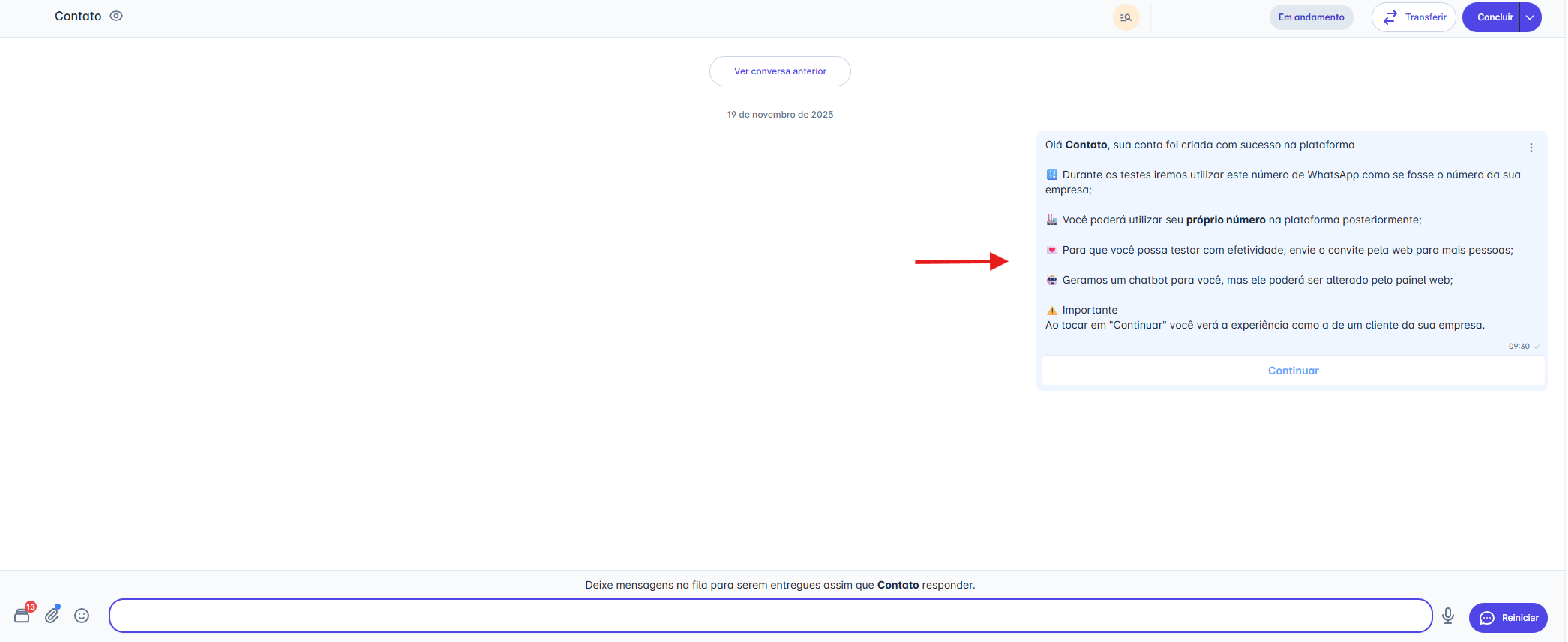1568x642 pixels.
Task: Expand the Concluir dropdown arrow
Action: [x=1530, y=17]
